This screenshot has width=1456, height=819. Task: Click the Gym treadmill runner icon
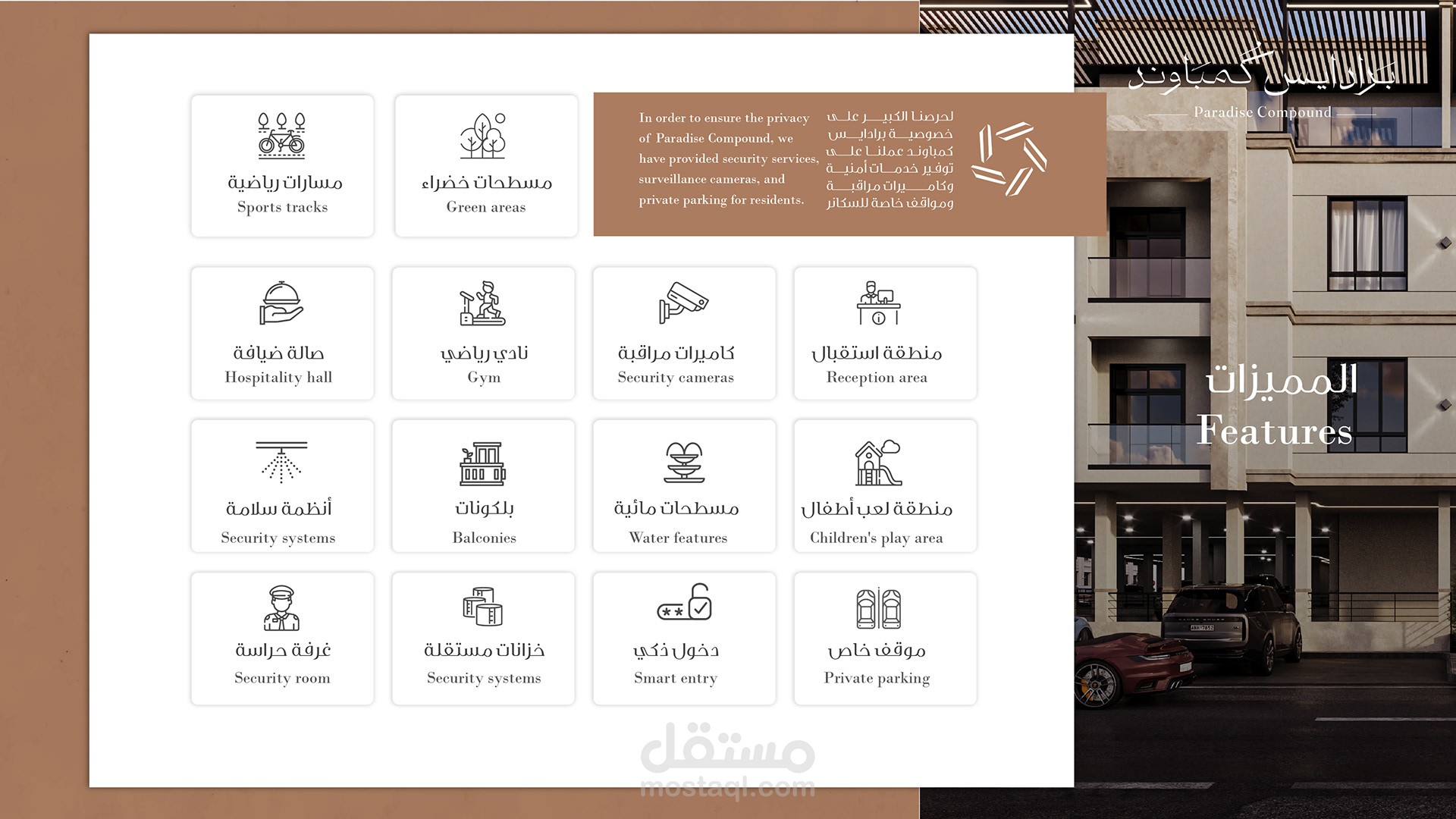point(483,303)
